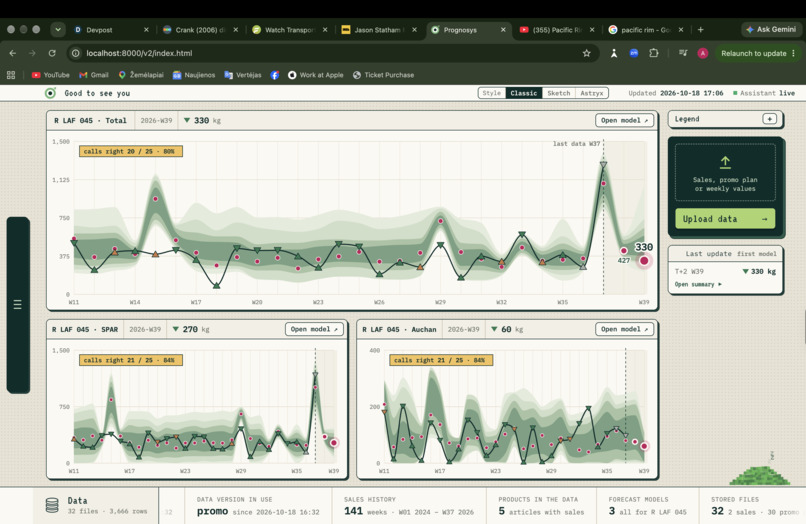Open the Work at Apple bookmark
This screenshot has width=806, height=524.
coord(315,75)
